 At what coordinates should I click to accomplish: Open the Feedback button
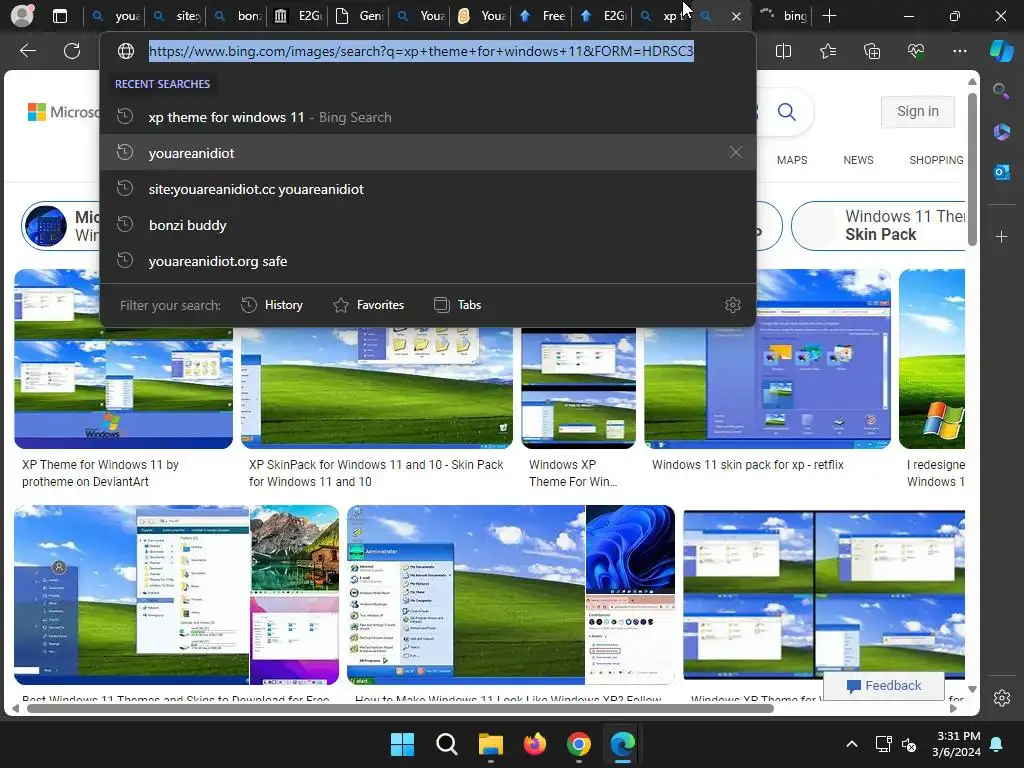pos(884,686)
